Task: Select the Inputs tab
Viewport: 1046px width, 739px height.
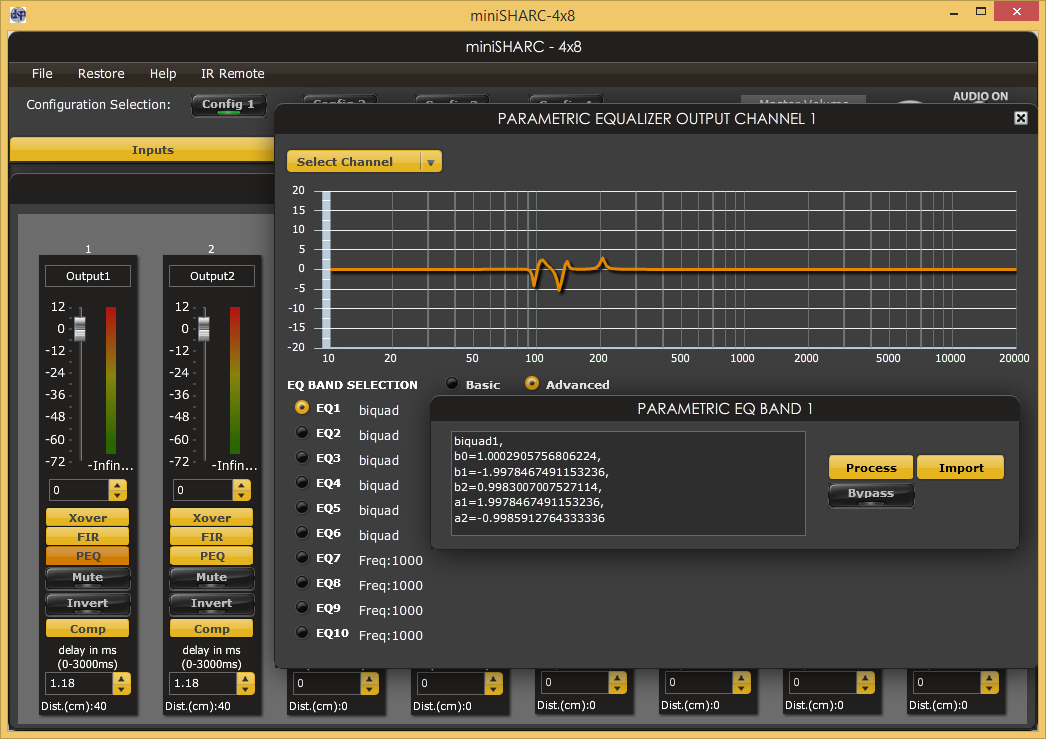Action: [x=143, y=149]
